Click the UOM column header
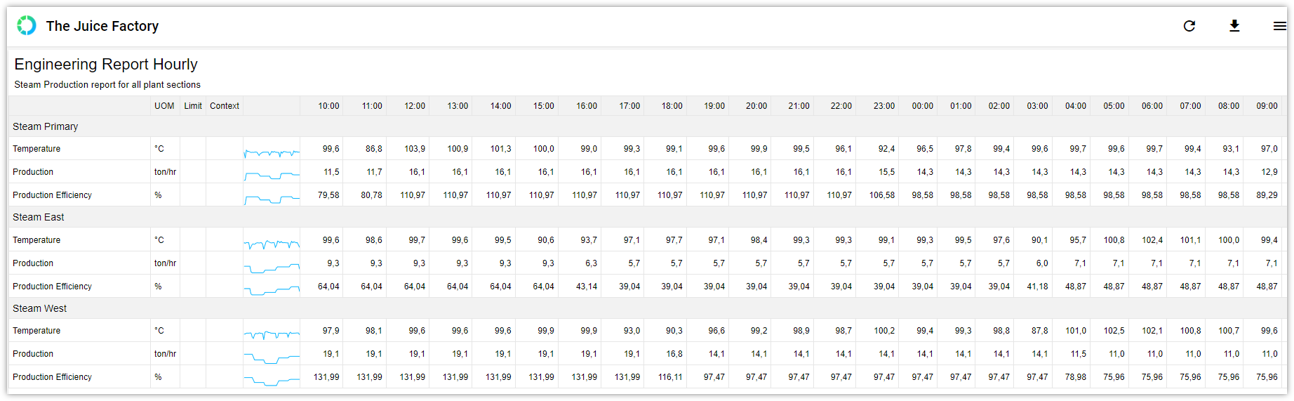The height and width of the screenshot is (401, 1294). (163, 105)
